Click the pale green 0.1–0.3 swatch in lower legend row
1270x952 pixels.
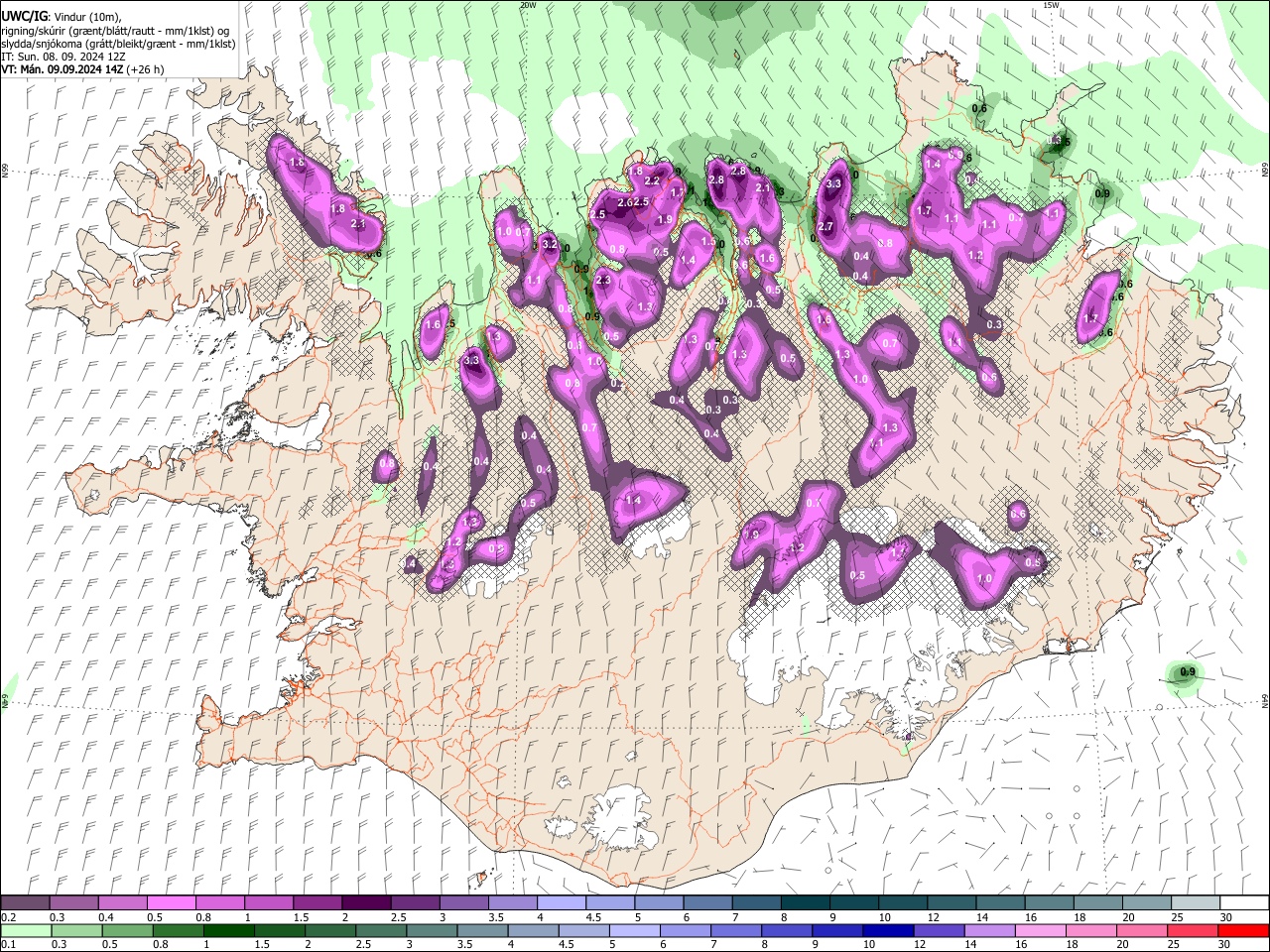(x=25, y=931)
